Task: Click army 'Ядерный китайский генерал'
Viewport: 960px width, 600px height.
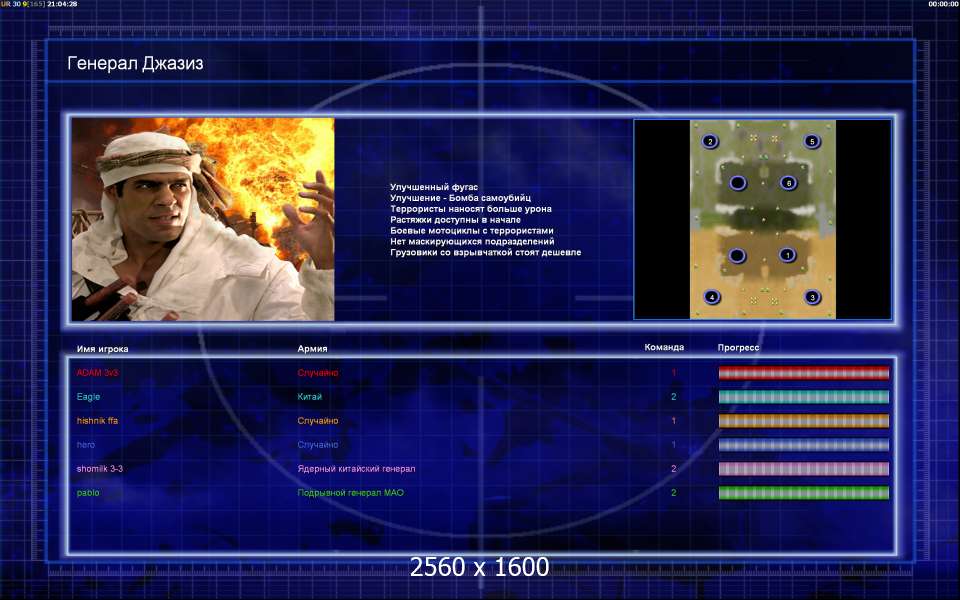Action: [356, 468]
